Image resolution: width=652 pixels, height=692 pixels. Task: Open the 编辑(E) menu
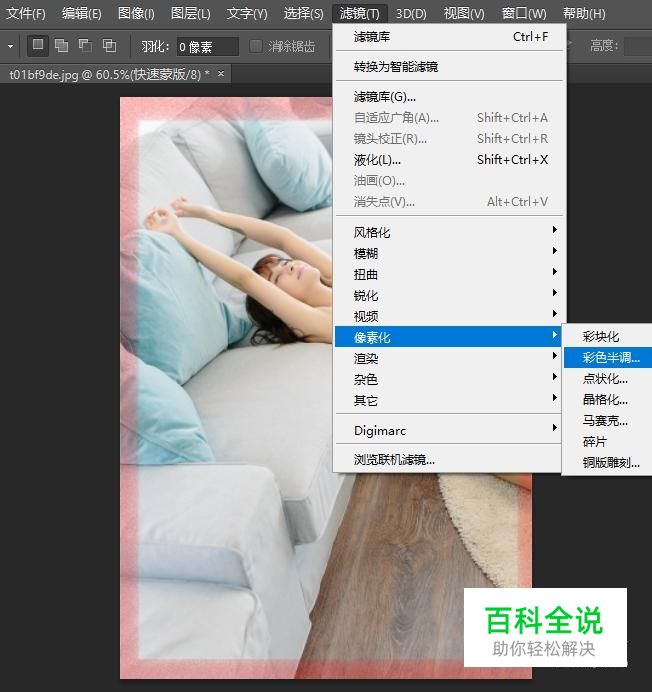(82, 13)
